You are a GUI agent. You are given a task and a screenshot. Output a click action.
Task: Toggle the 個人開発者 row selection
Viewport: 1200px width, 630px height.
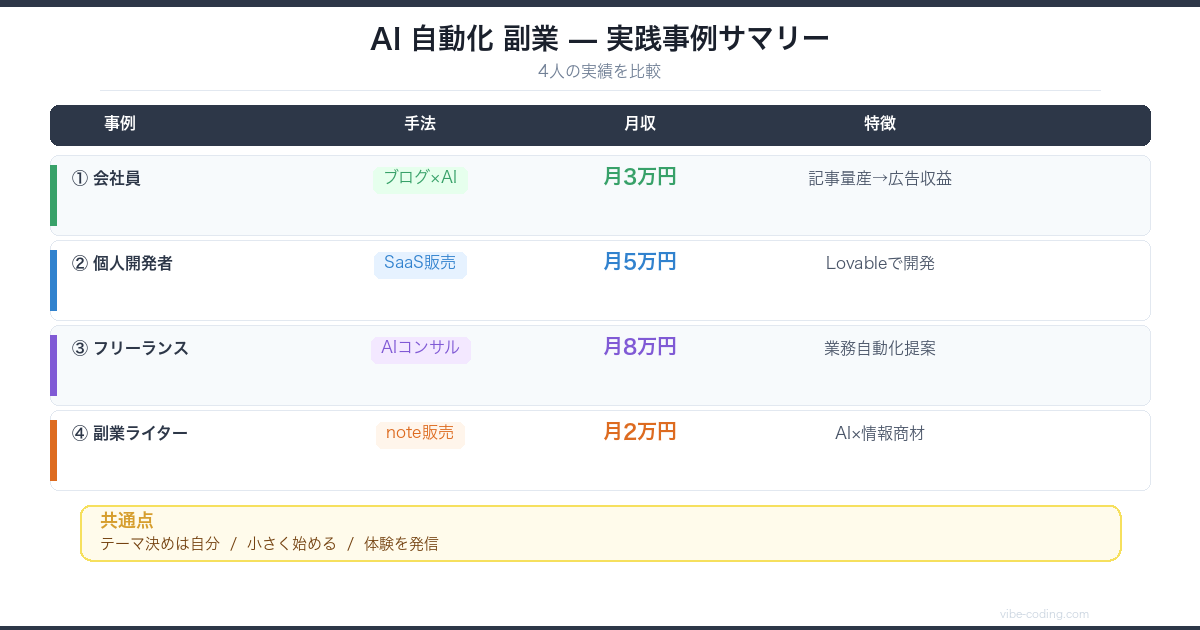coord(600,280)
